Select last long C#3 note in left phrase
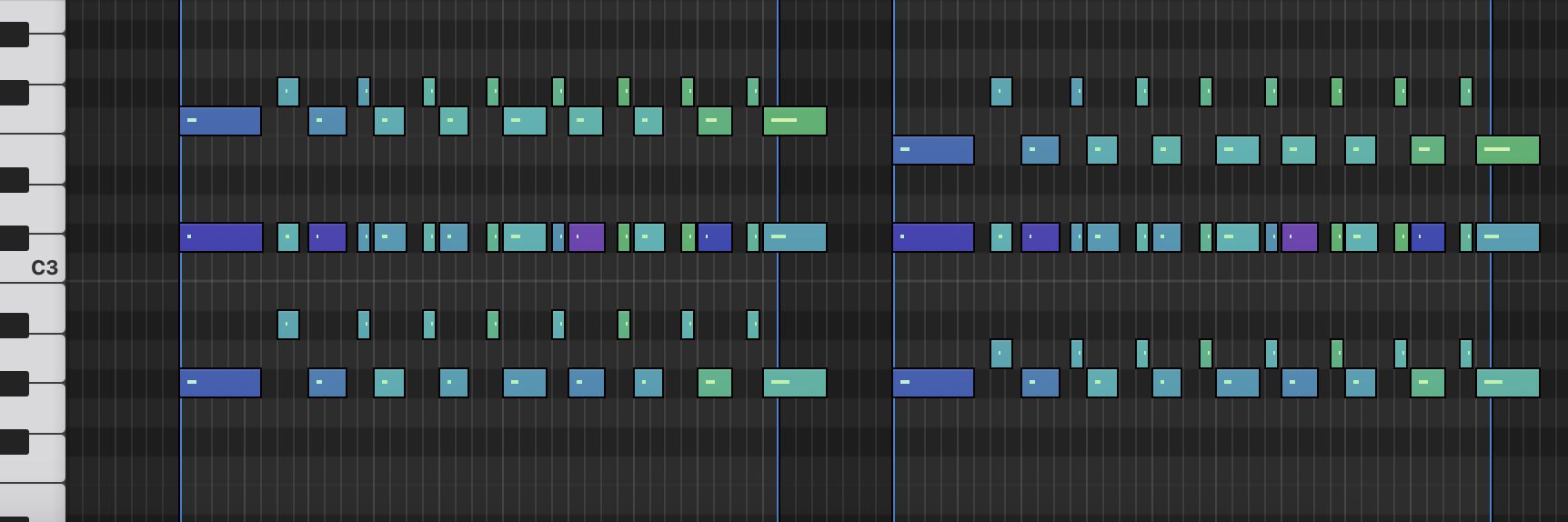Screen dimensions: 1568x522 (x=794, y=237)
